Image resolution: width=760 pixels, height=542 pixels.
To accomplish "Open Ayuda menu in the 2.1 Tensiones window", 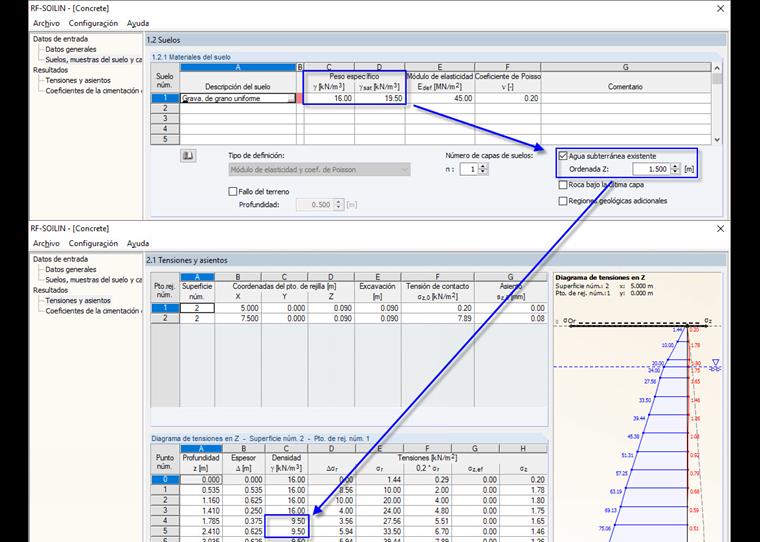I will tap(138, 243).
